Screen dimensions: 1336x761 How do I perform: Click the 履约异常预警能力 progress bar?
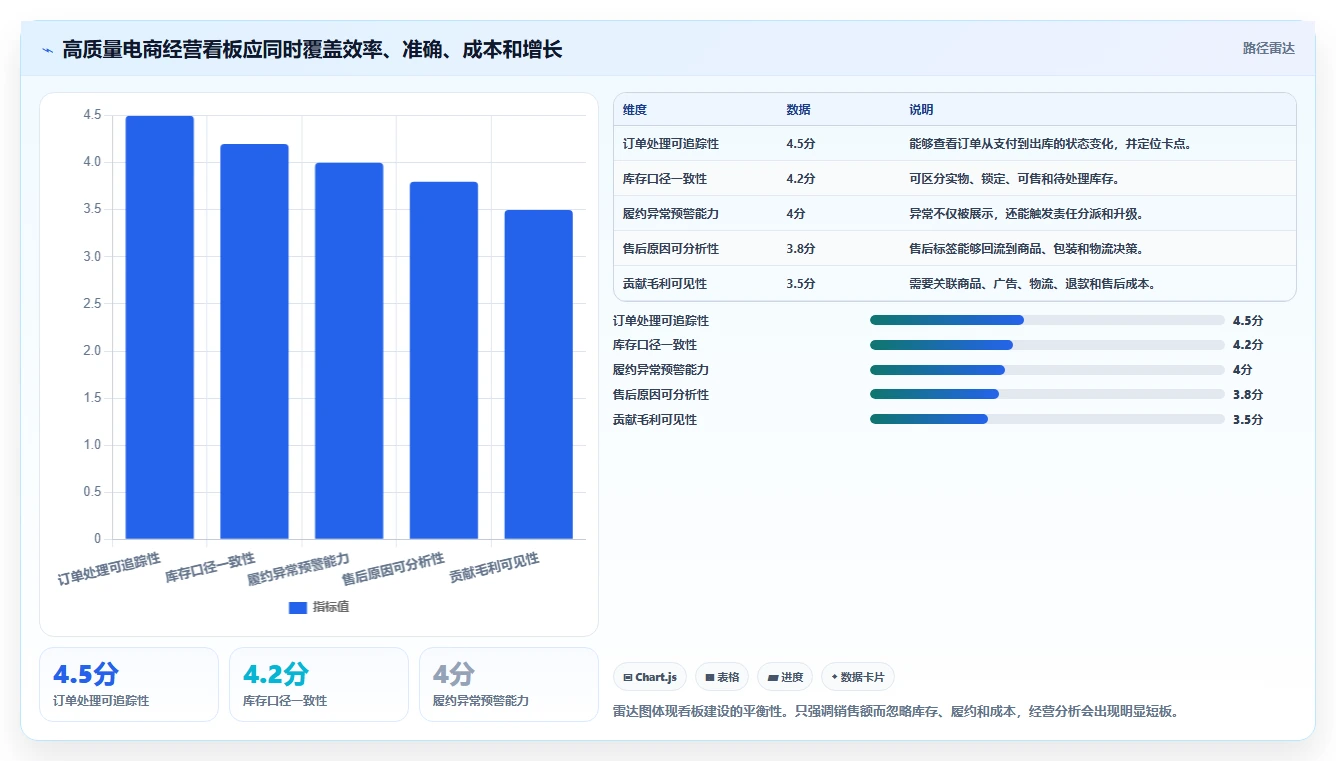1047,370
